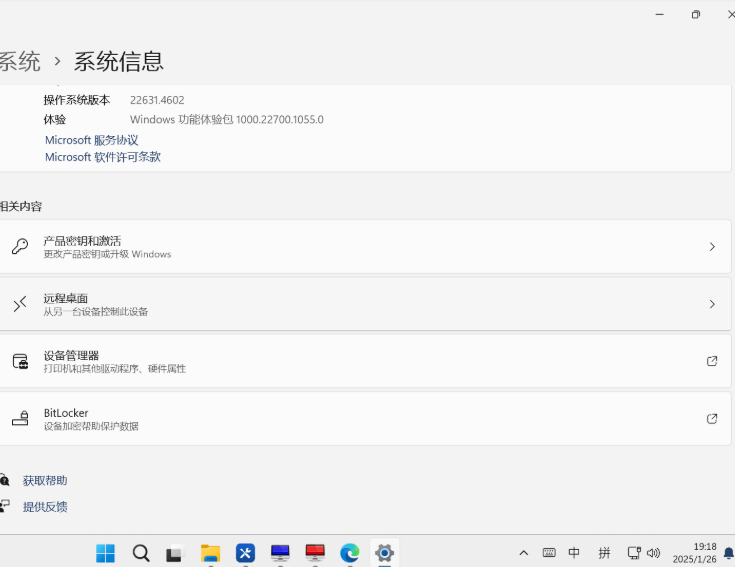The width and height of the screenshot is (735, 567).
Task: Open File Explorer from the taskbar
Action: click(x=210, y=553)
